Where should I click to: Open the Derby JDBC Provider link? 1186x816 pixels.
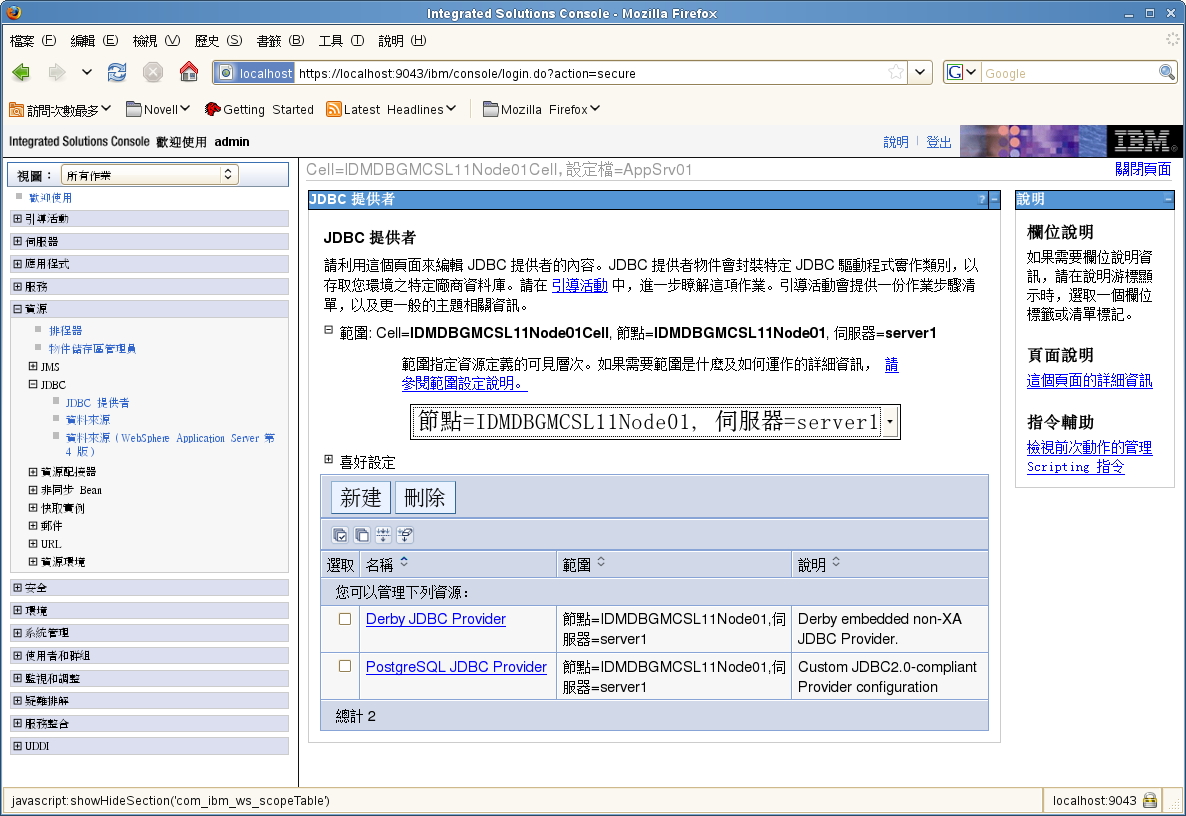click(x=436, y=619)
